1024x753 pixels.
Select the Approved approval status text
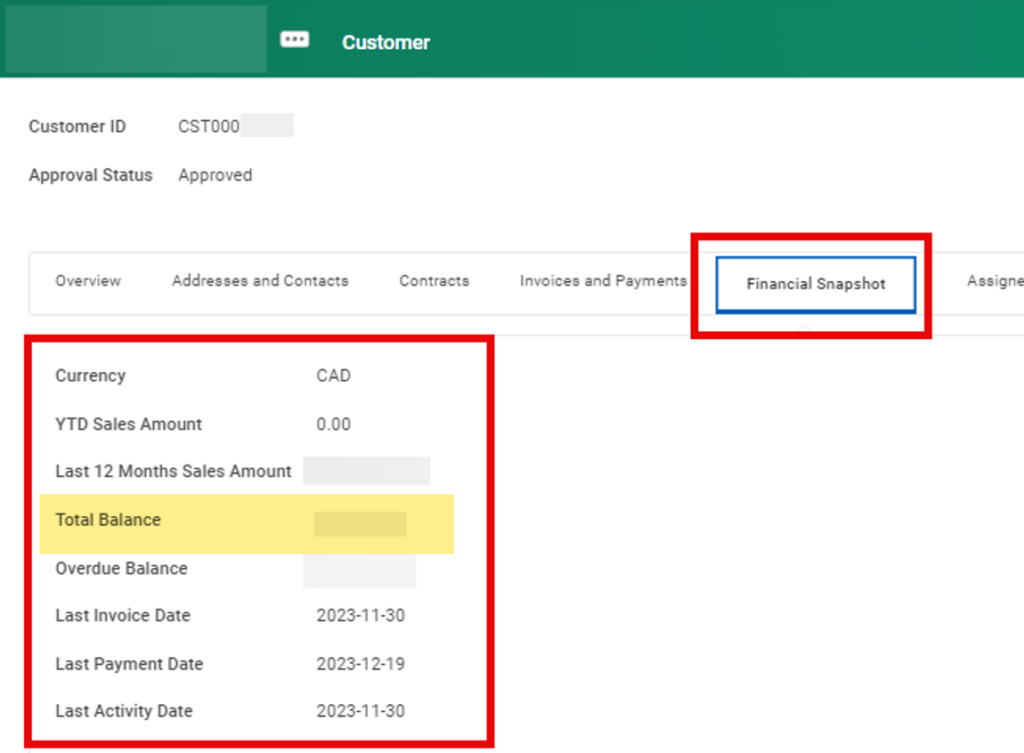tap(215, 175)
